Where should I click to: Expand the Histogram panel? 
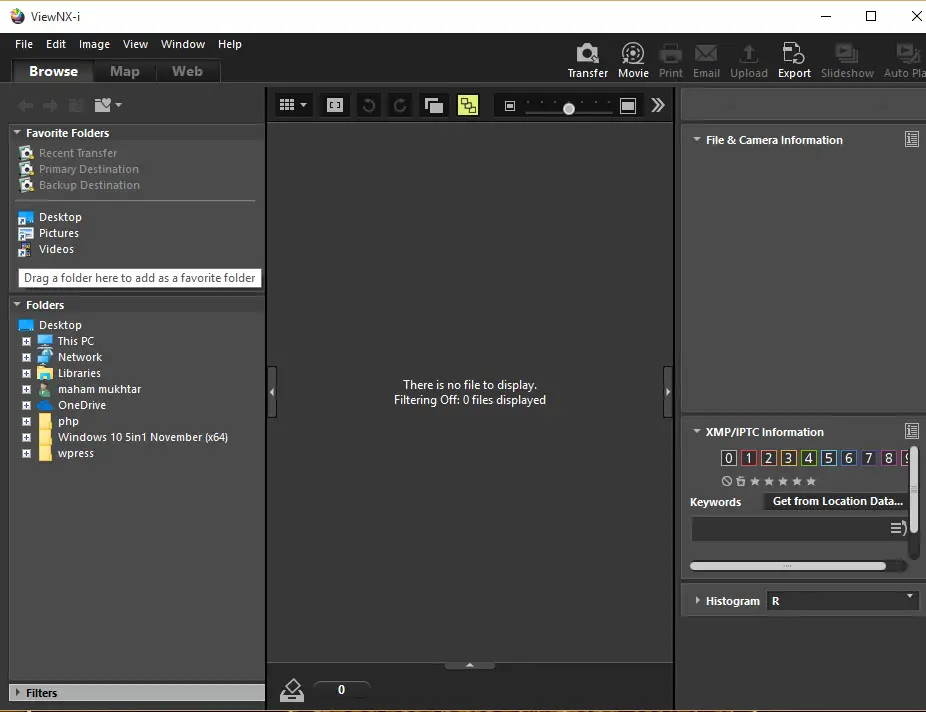pos(697,600)
